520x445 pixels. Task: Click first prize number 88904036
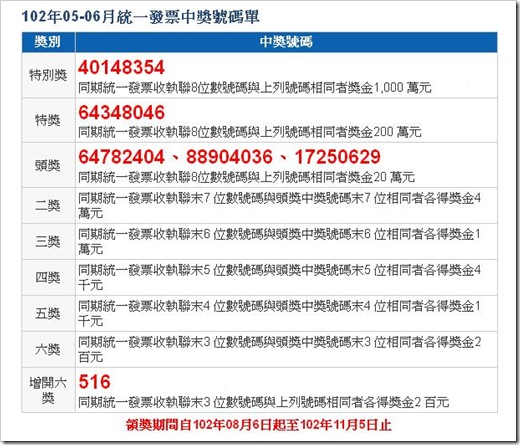pyautogui.click(x=229, y=157)
